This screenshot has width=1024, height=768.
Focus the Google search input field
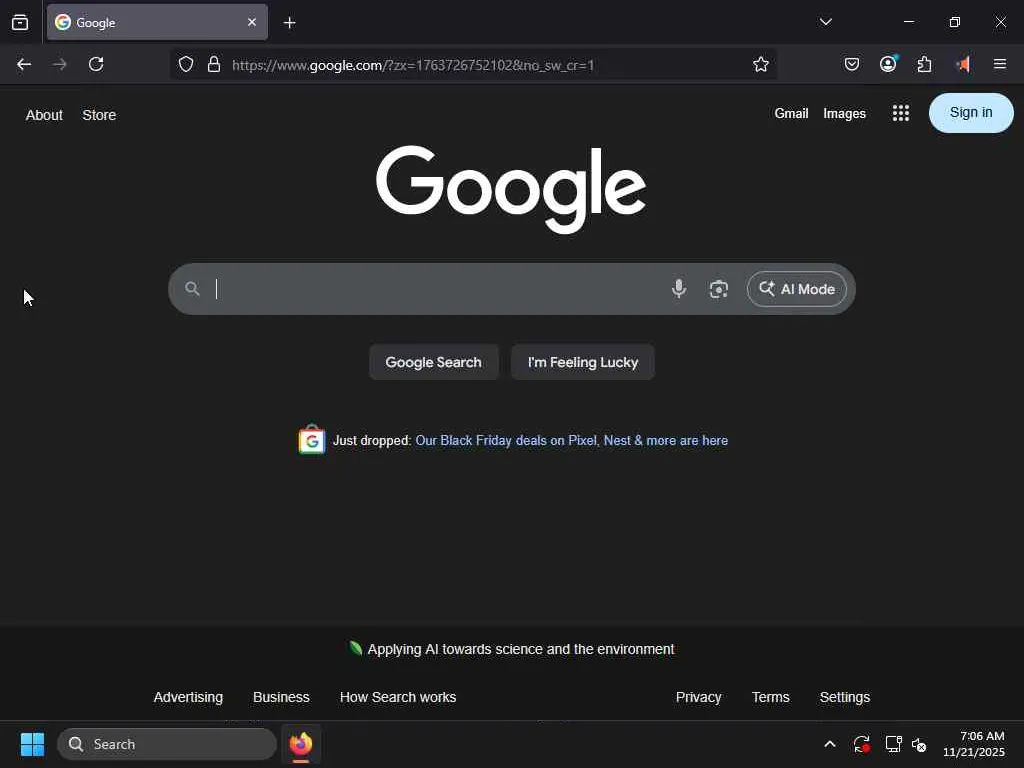438,289
